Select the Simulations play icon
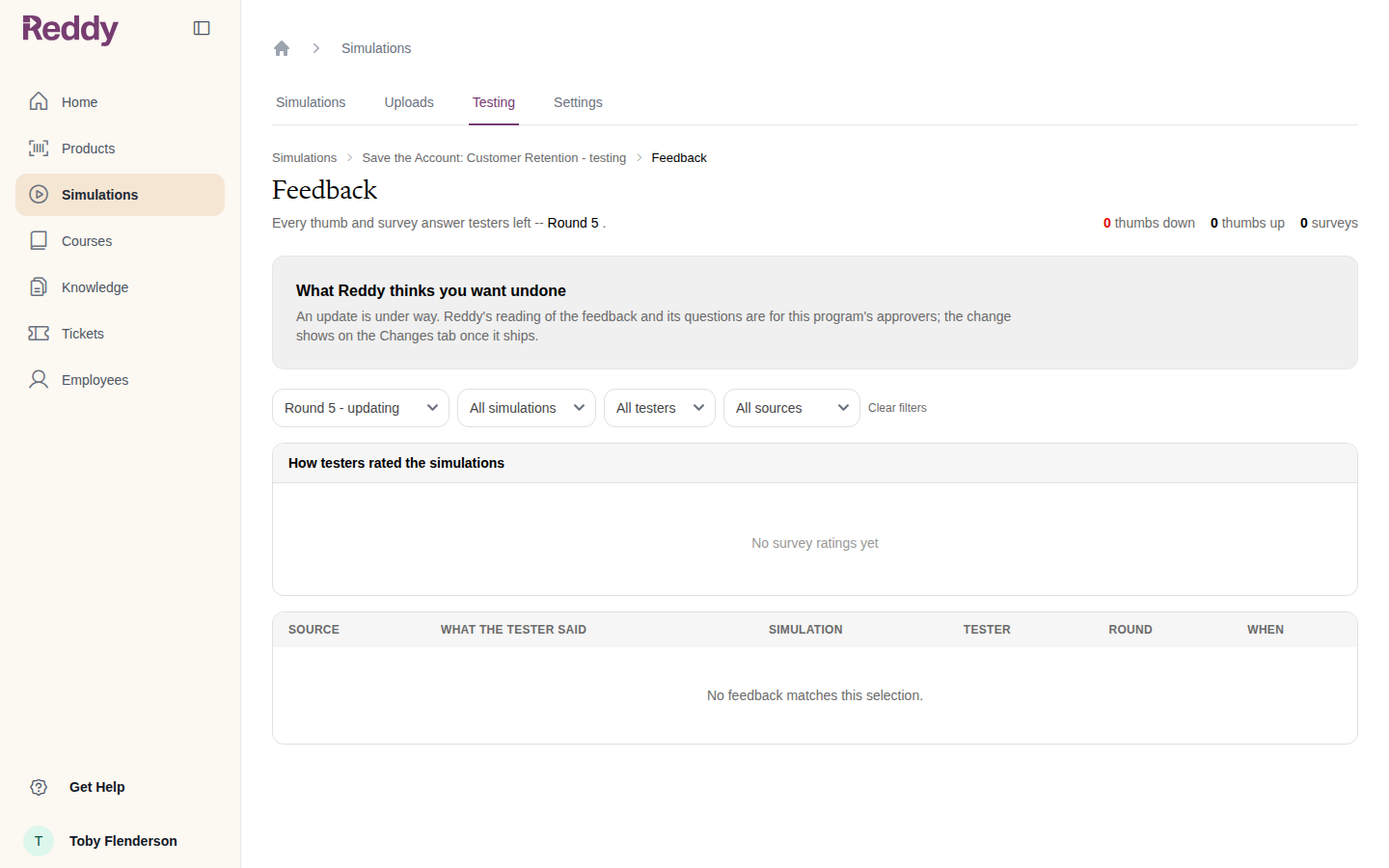1389x868 pixels. click(39, 194)
